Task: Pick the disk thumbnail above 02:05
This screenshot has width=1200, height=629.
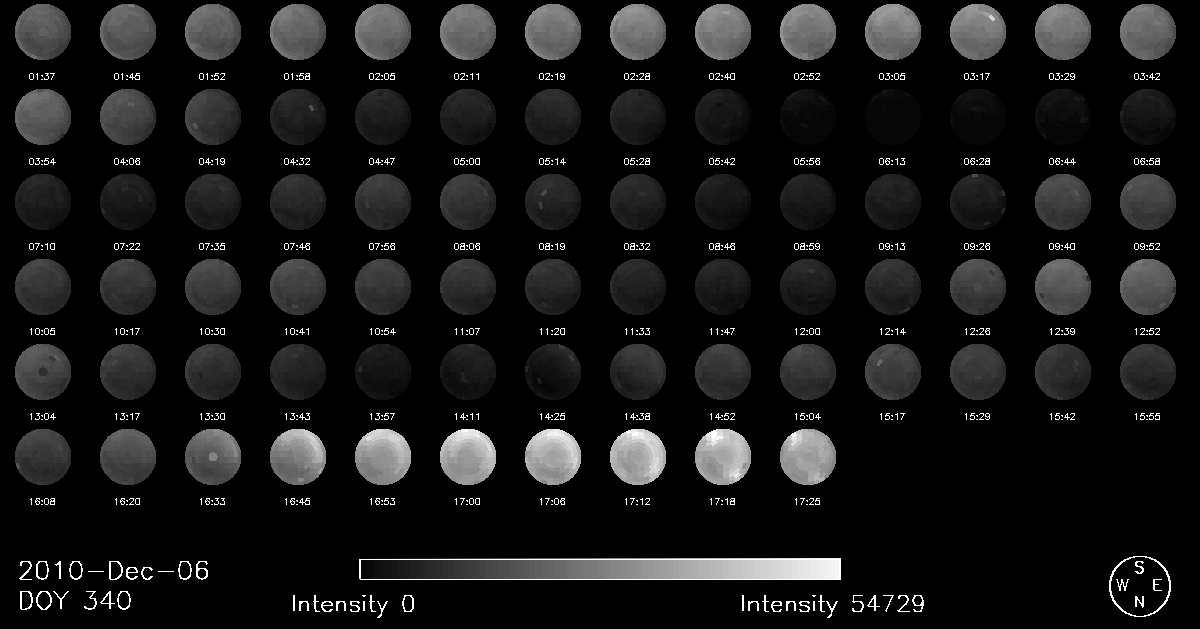Action: coord(383,31)
